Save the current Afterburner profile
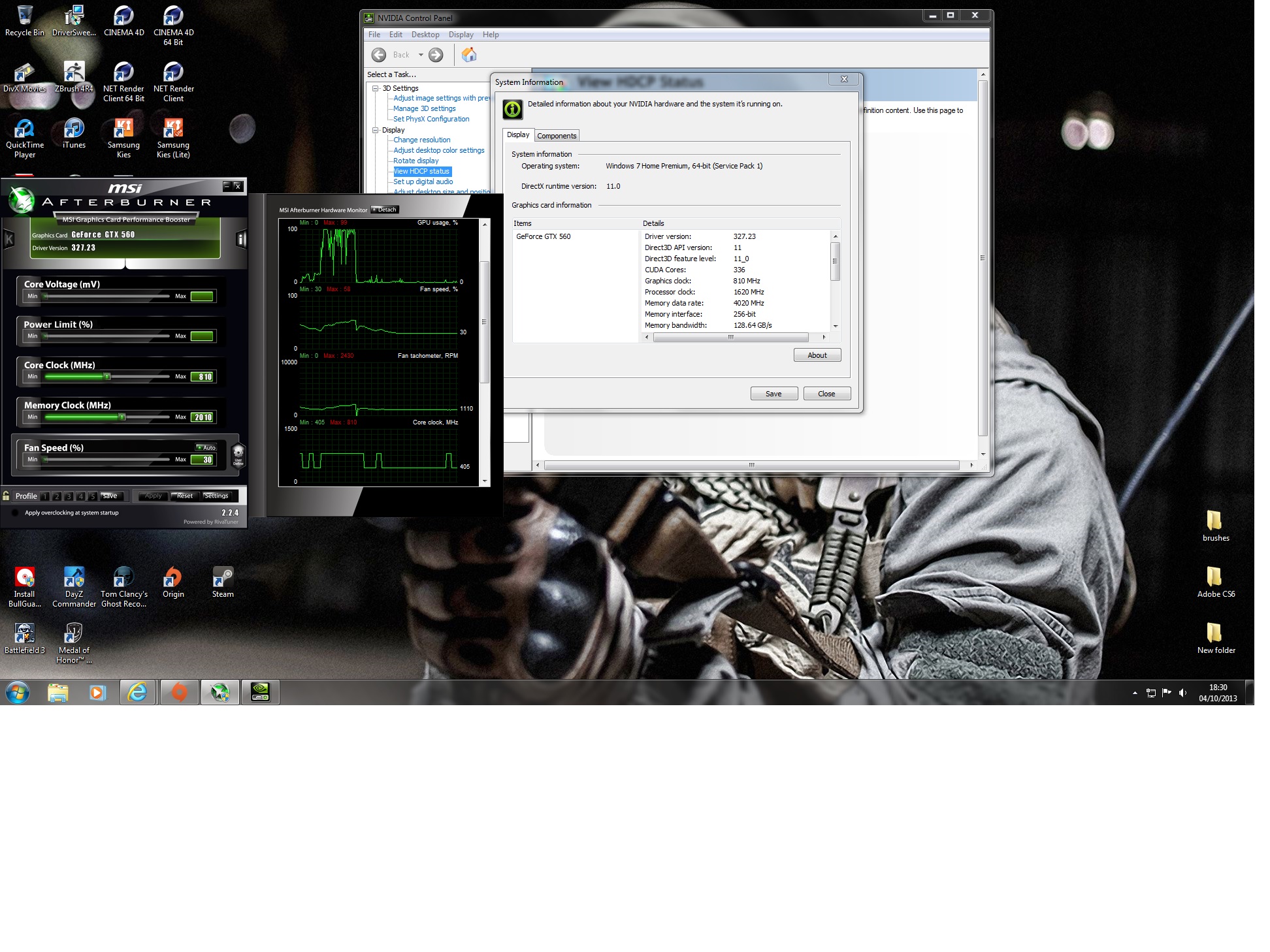Screen dimensions: 1270x952 coord(111,496)
